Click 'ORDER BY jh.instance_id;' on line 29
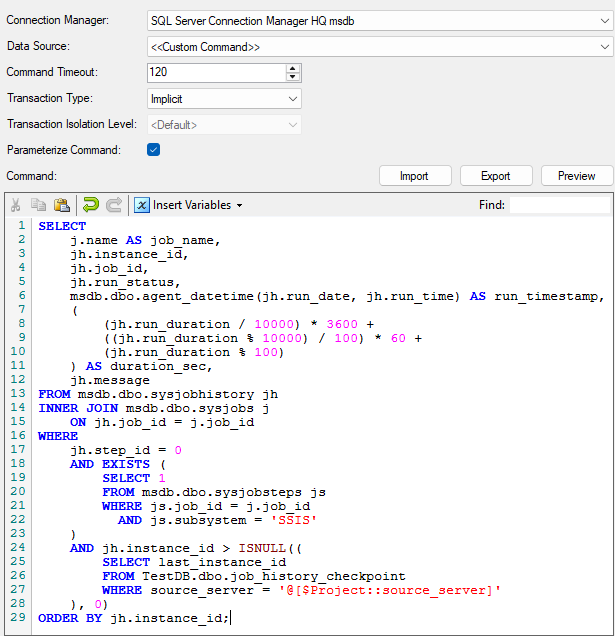615x636 pixels. click(133, 618)
